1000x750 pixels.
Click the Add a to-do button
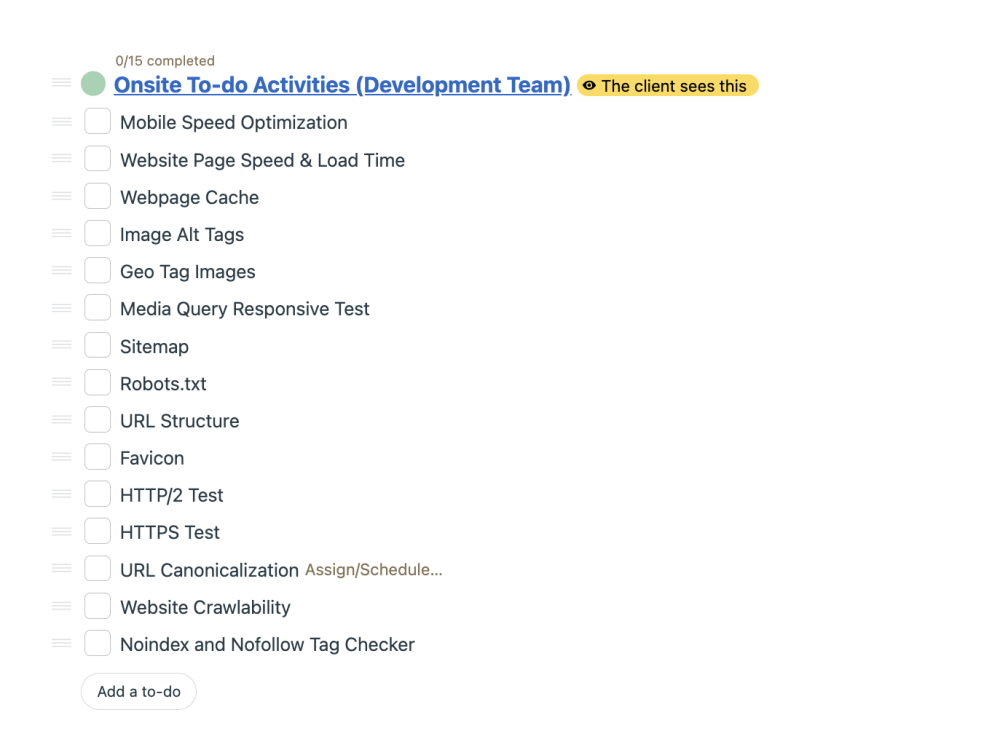(x=139, y=691)
